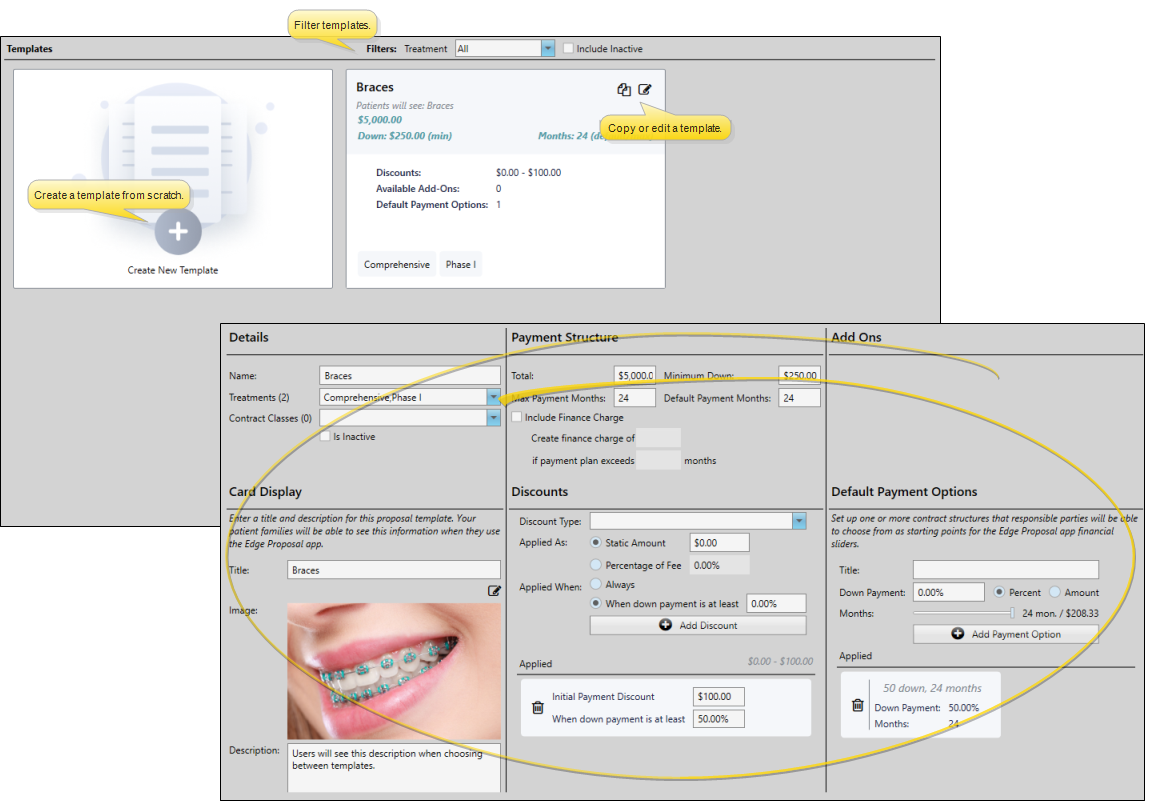Expand the Treatments dropdown in Details
1155x811 pixels.
493,397
